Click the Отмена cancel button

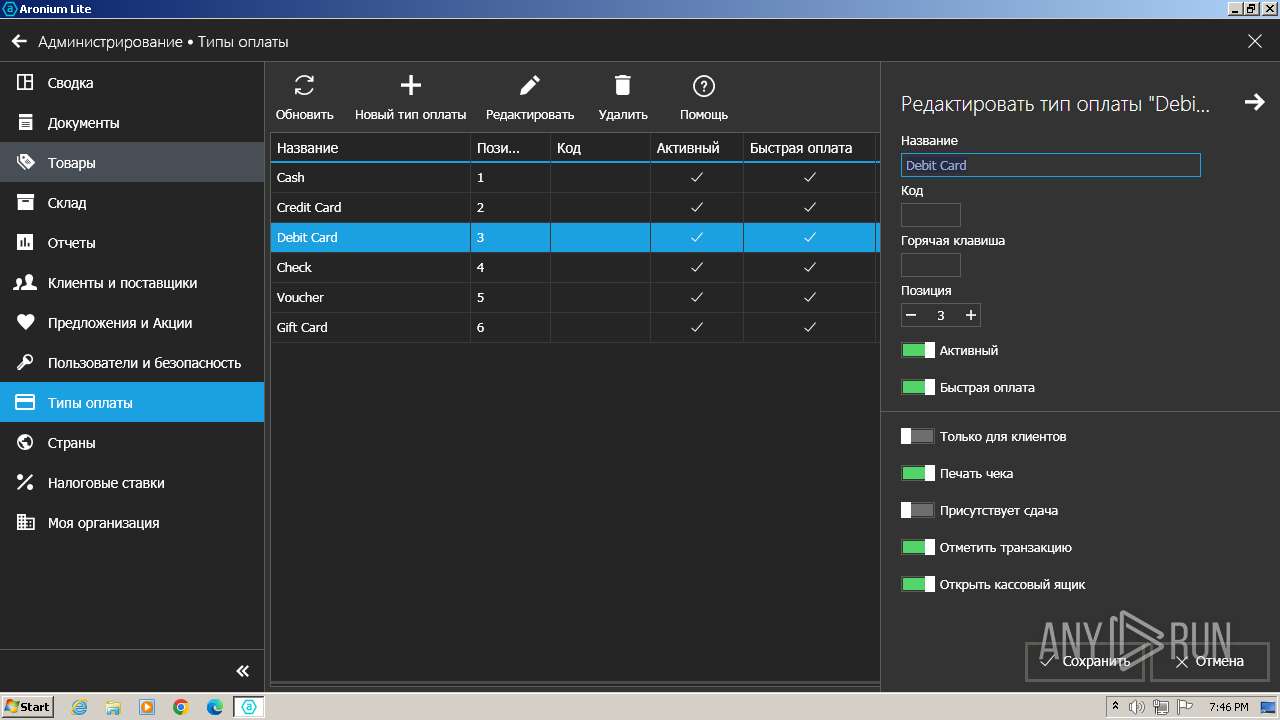click(x=1210, y=661)
